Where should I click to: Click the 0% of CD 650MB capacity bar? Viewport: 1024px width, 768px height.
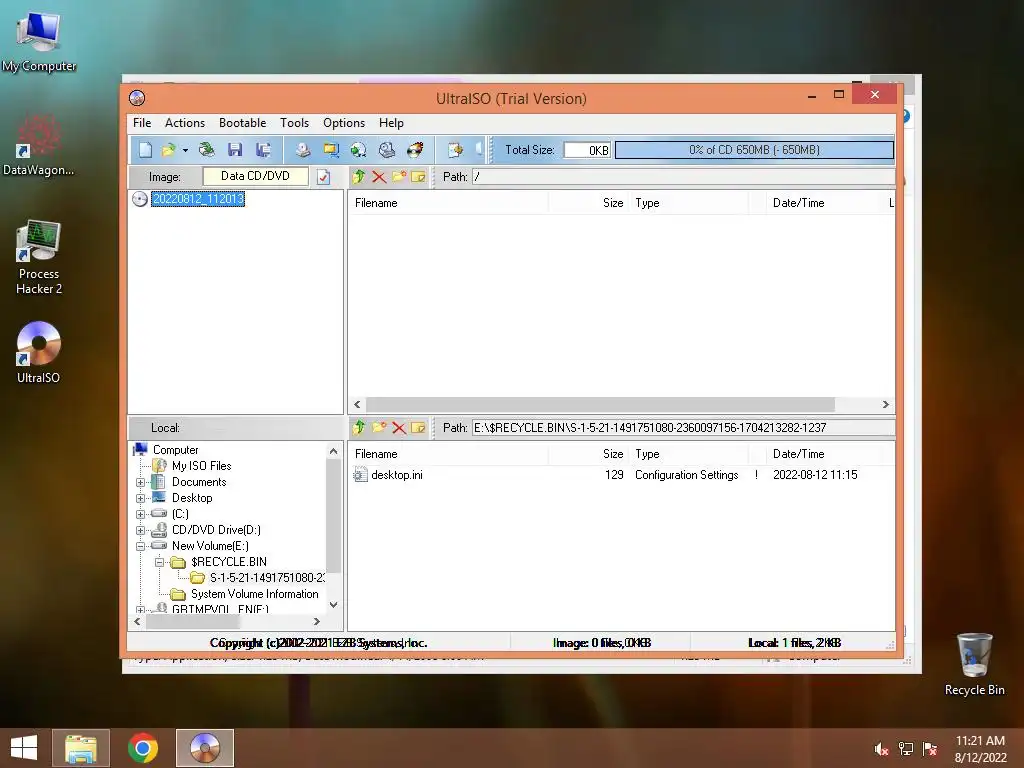754,150
